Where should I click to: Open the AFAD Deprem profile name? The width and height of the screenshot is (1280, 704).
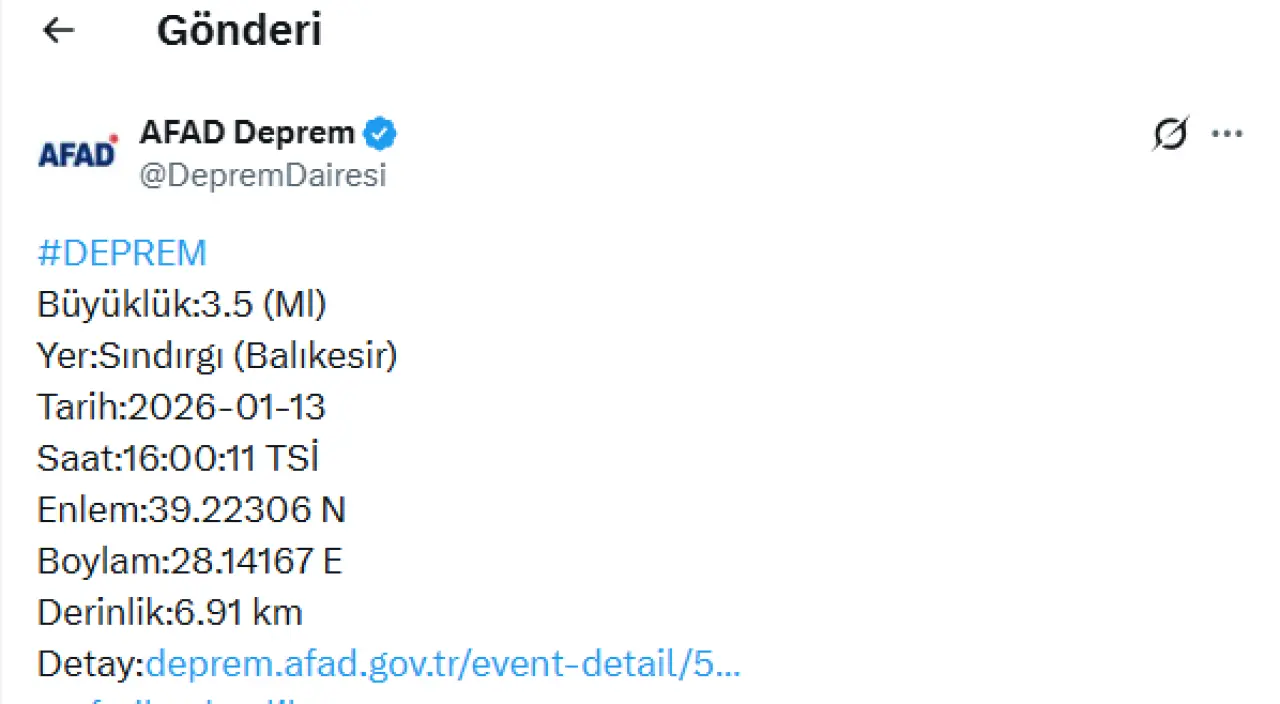pos(247,132)
